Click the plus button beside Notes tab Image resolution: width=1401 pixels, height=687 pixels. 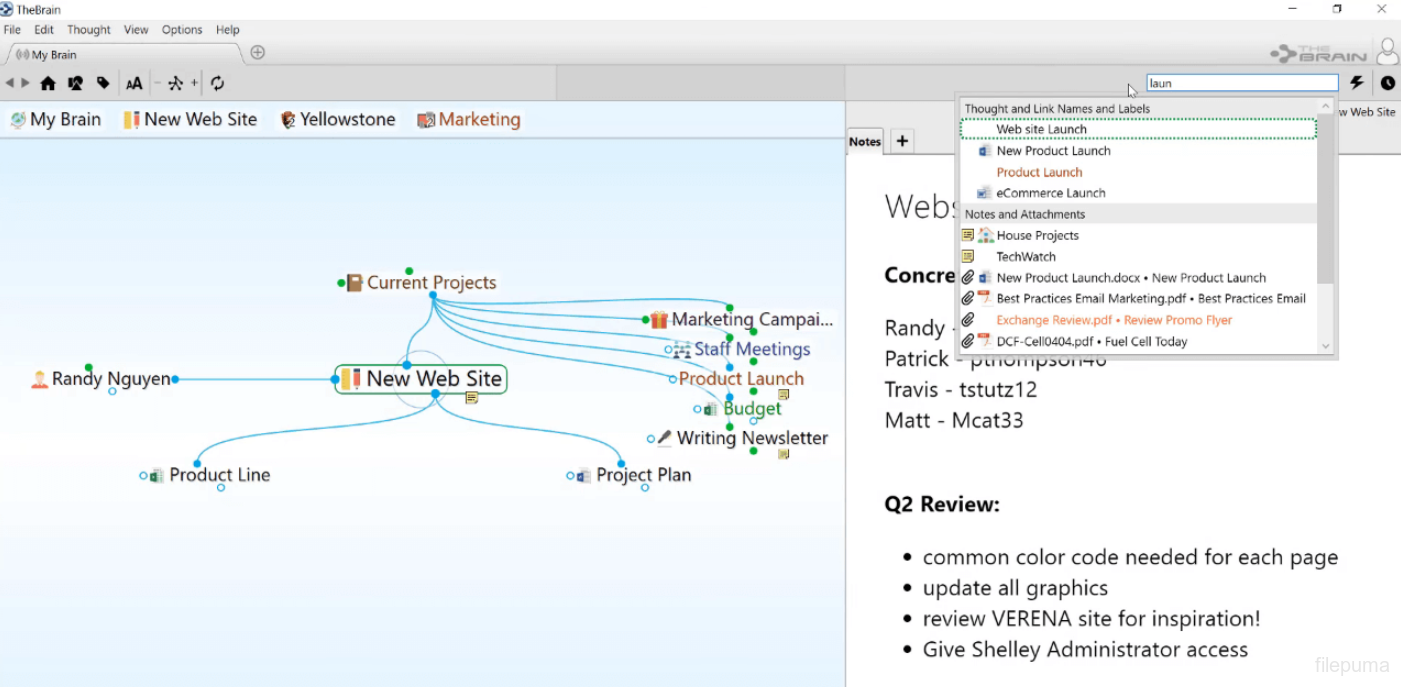[x=902, y=141]
